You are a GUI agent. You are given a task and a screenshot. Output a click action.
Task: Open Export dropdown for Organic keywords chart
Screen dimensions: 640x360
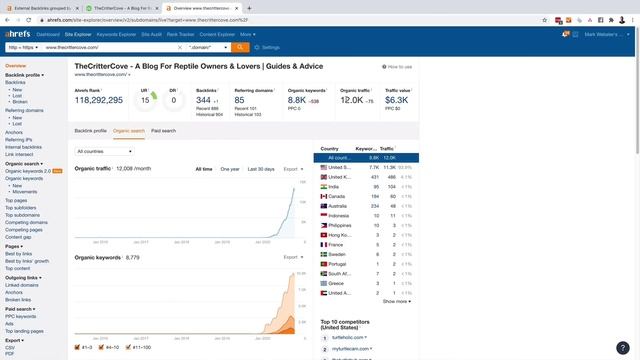coord(293,257)
